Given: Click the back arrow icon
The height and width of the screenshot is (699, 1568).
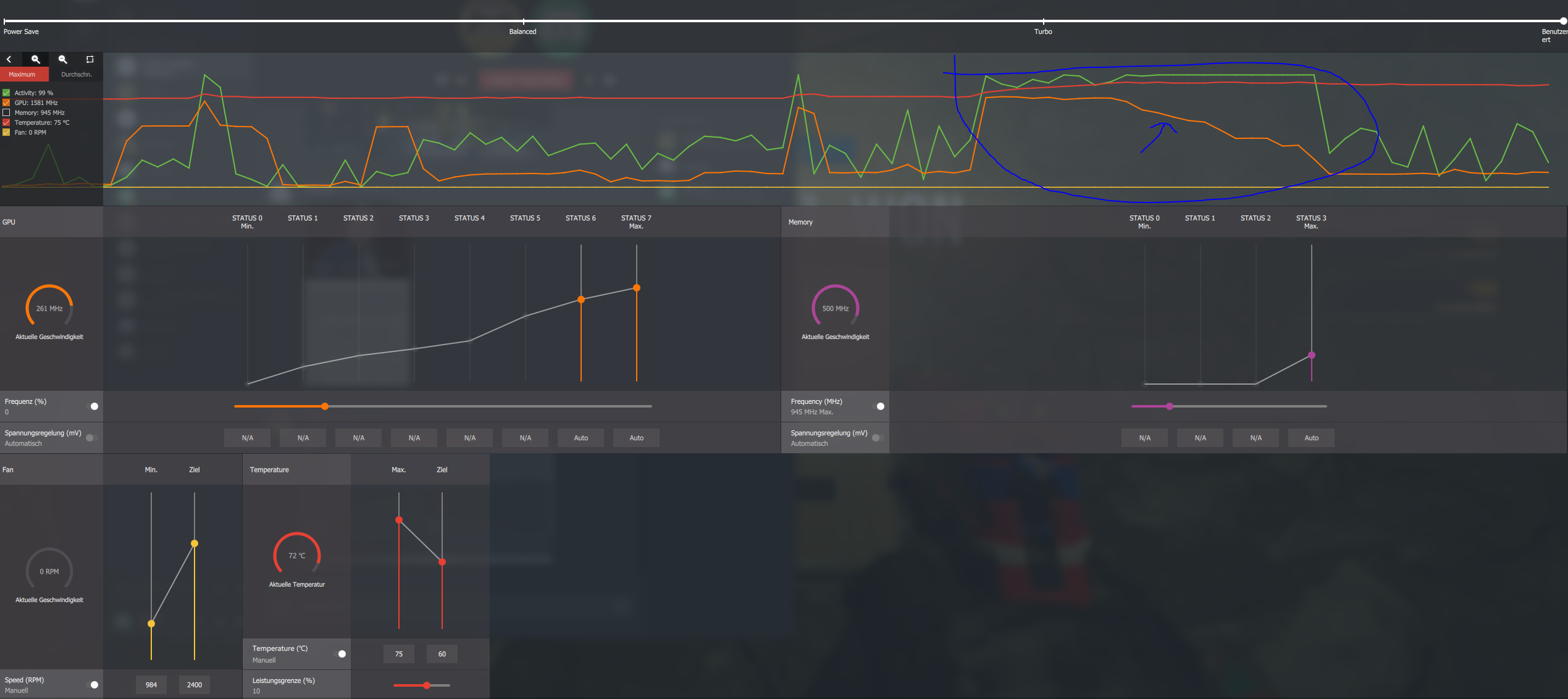Looking at the screenshot, I should pos(9,59).
